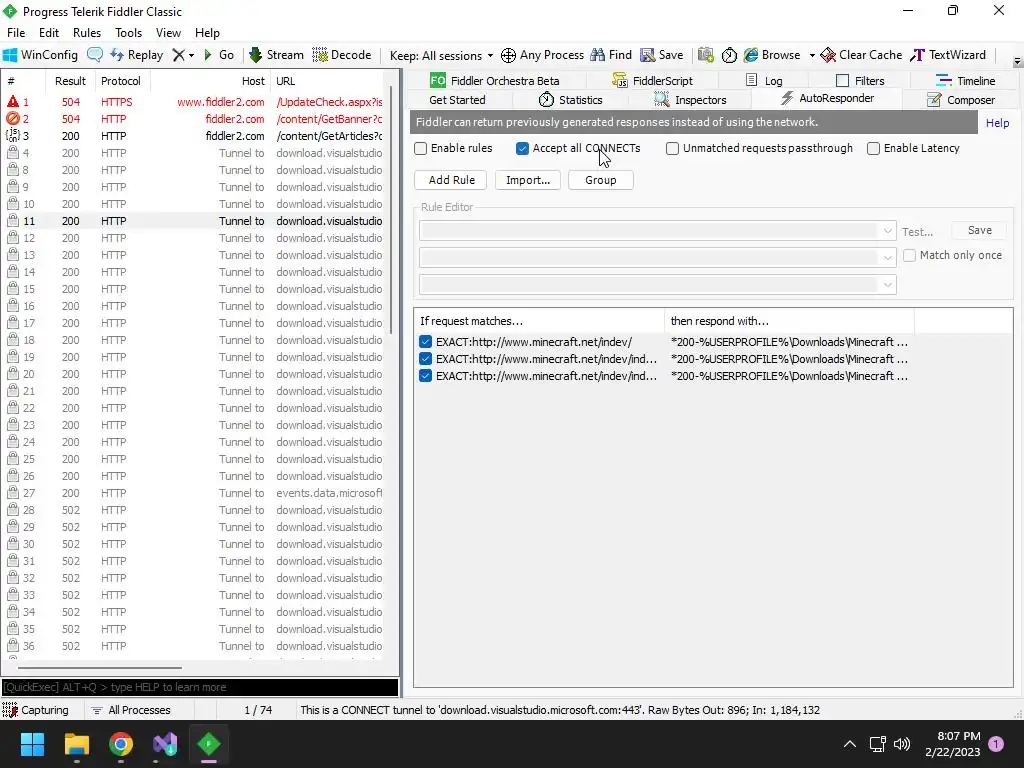The image size is (1024, 768).
Task: Switch to the FiddlerScript tab
Action: (652, 80)
